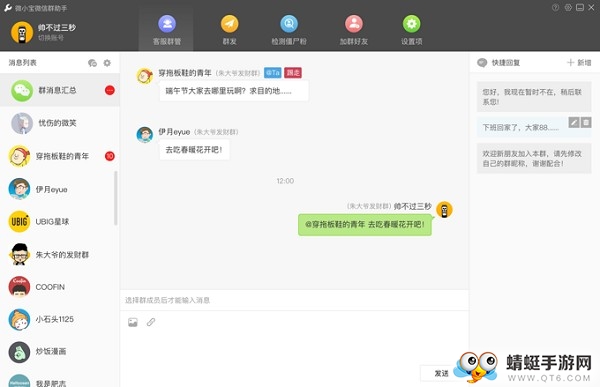The image size is (600, 387).
Task: Click 穿拖板鞋的青年's avatar in the chat
Action: 145,76
